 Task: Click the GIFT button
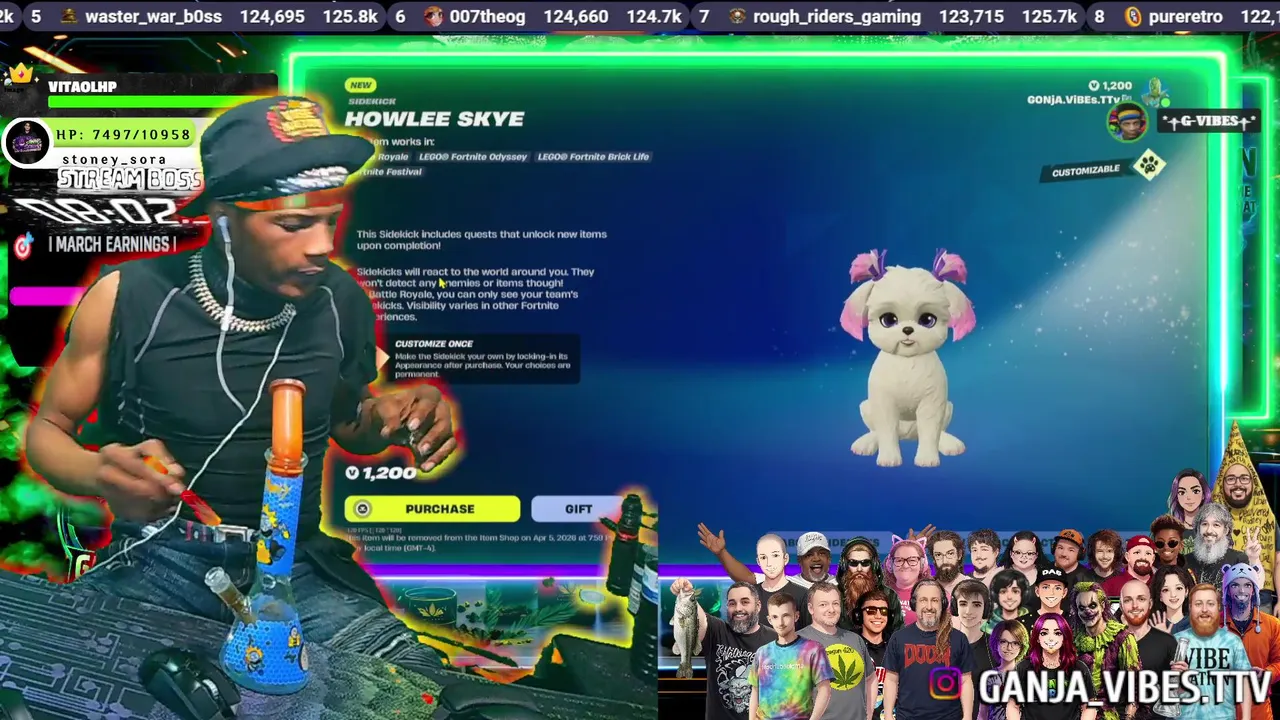577,509
